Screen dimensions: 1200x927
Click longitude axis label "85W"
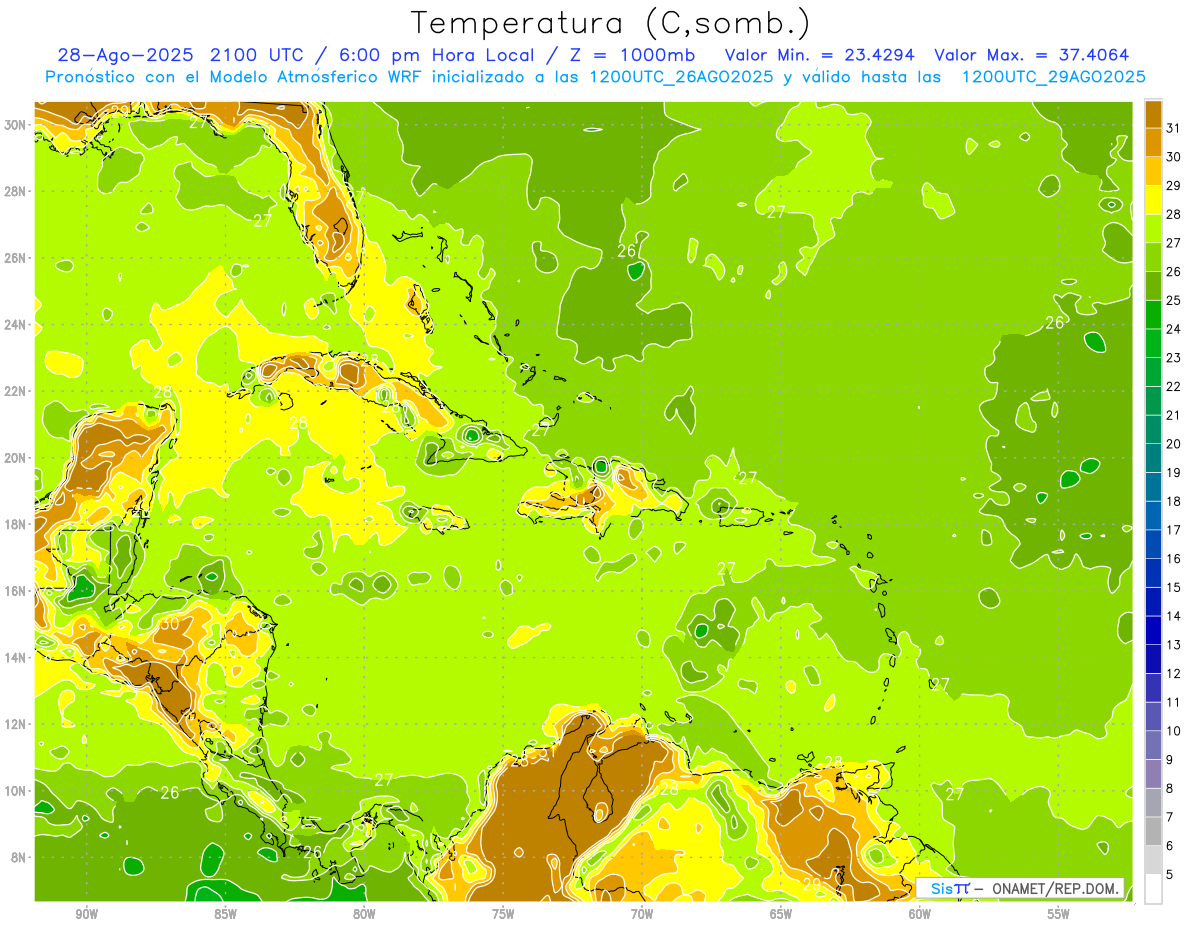coord(226,914)
